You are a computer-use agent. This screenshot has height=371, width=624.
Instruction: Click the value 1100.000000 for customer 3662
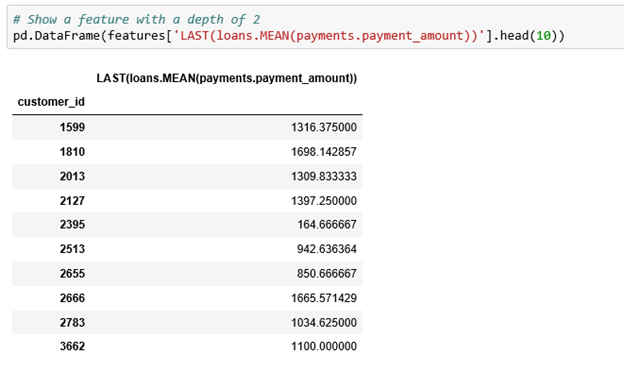324,346
